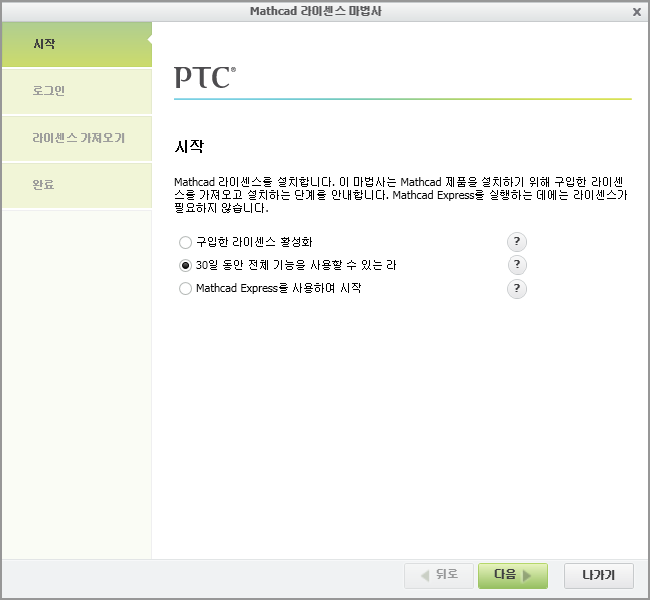Viewport: 650px width, 600px height.
Task: Open the 시작 step in sidebar
Action: (x=77, y=44)
